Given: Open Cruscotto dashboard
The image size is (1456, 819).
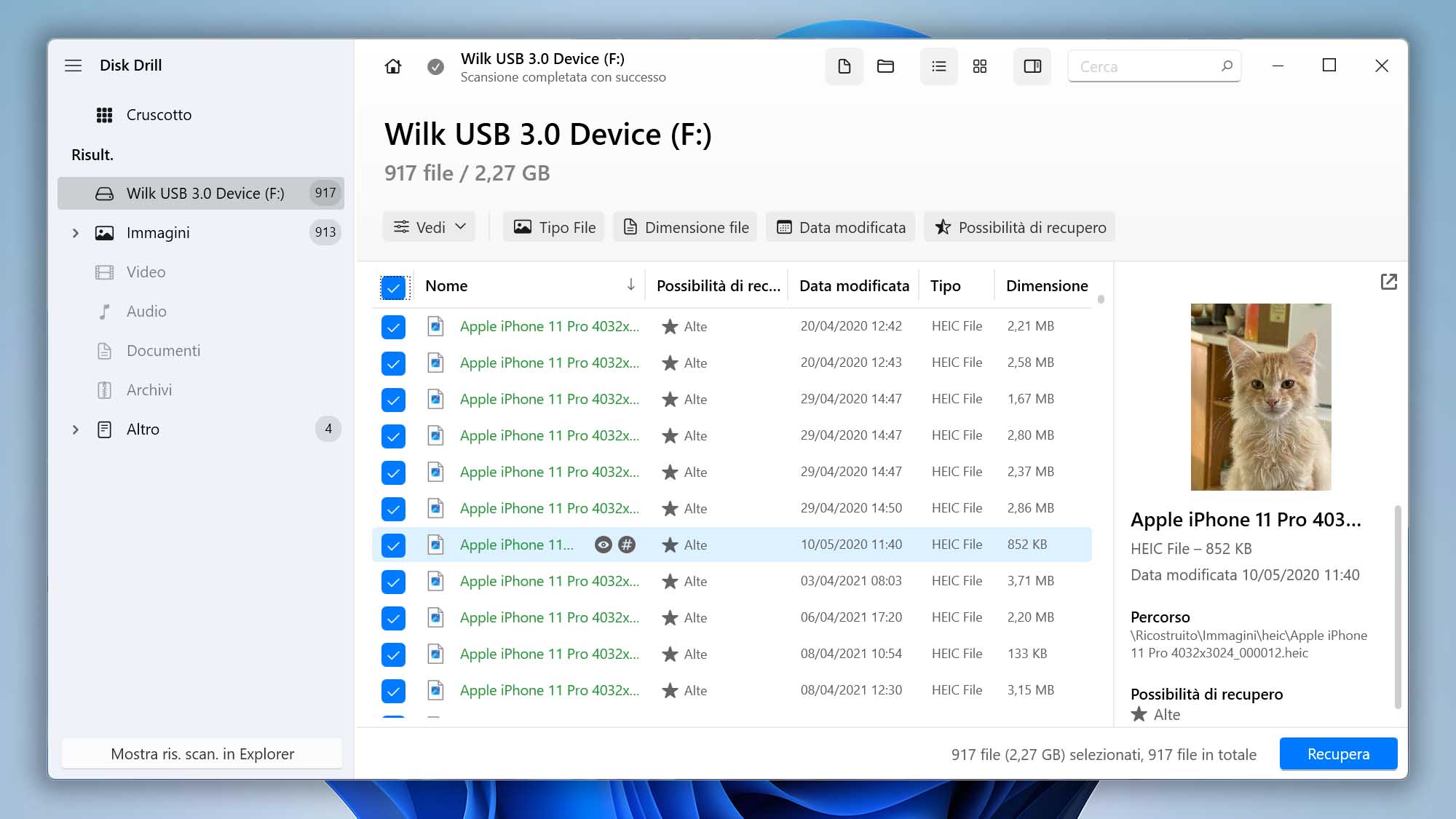Looking at the screenshot, I should click(159, 115).
